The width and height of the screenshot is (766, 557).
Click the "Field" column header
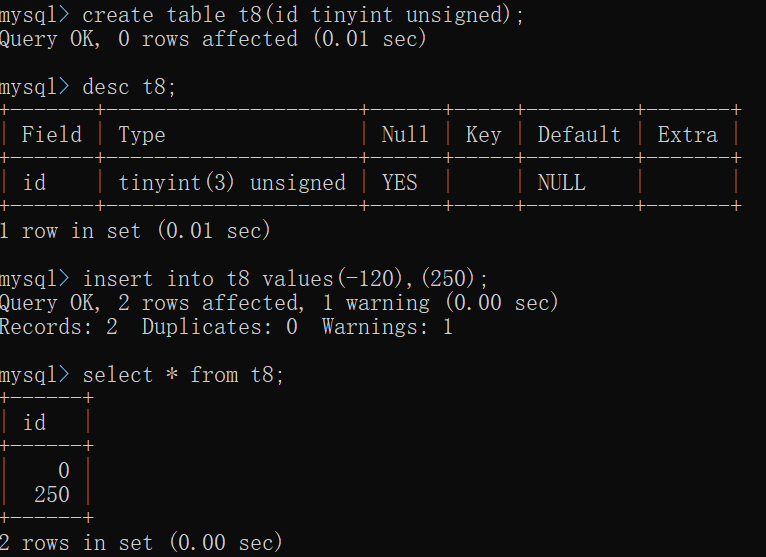[52, 135]
